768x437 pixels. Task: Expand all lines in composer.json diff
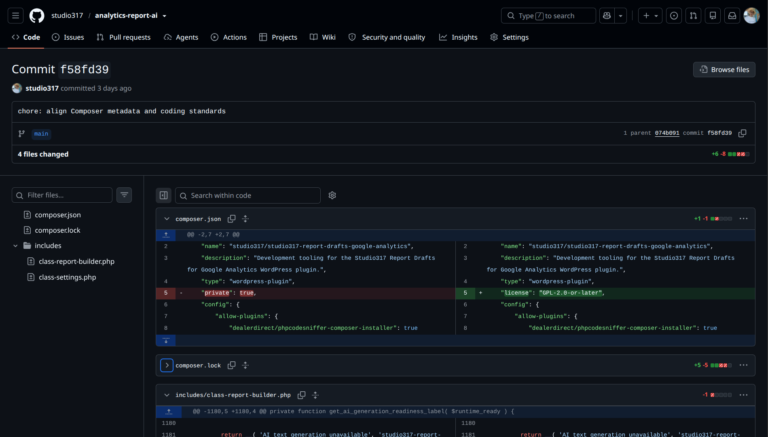(x=245, y=218)
